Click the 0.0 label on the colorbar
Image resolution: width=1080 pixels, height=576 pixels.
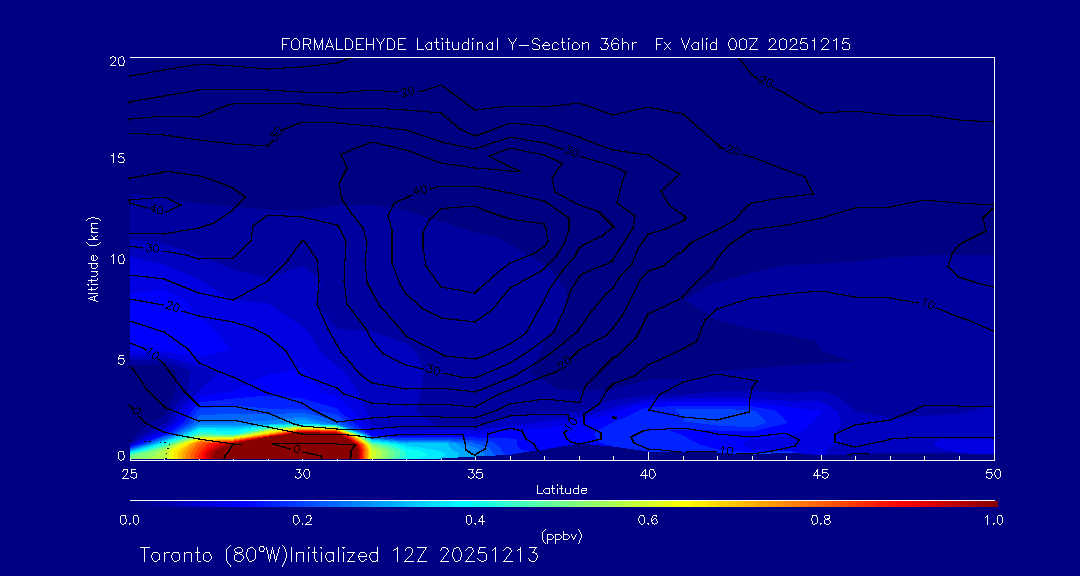click(129, 520)
